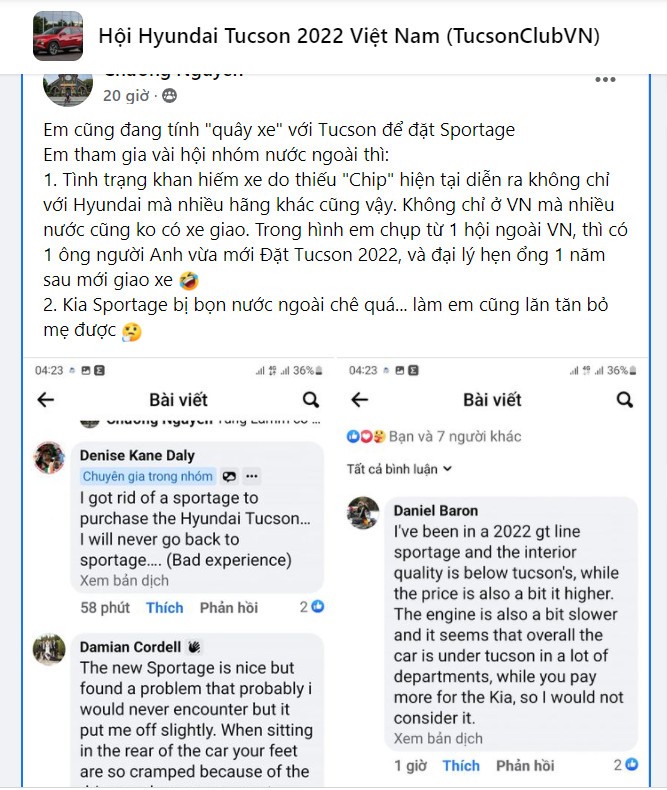Tap back arrow in left Bài viết screenshot
The image size is (667, 790).
(x=46, y=400)
